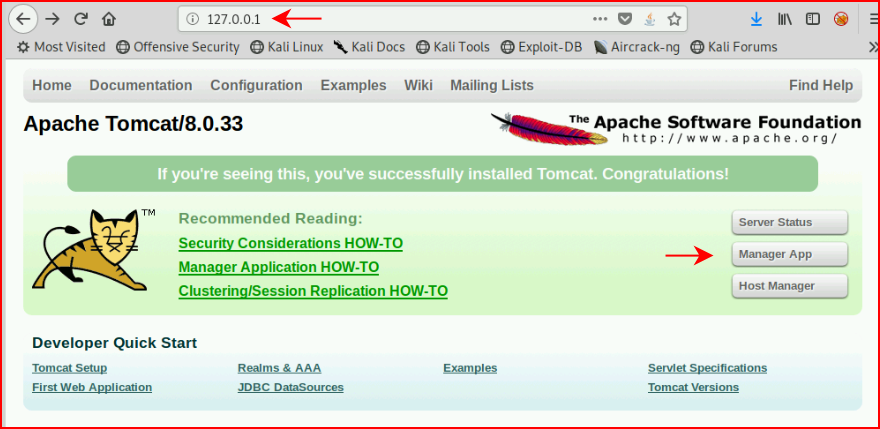
Task: Open Examples in the top navigation bar
Action: [x=353, y=85]
